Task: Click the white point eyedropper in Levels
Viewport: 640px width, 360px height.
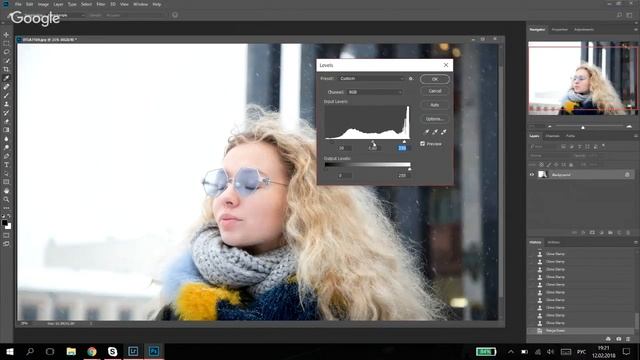Action: click(x=444, y=131)
